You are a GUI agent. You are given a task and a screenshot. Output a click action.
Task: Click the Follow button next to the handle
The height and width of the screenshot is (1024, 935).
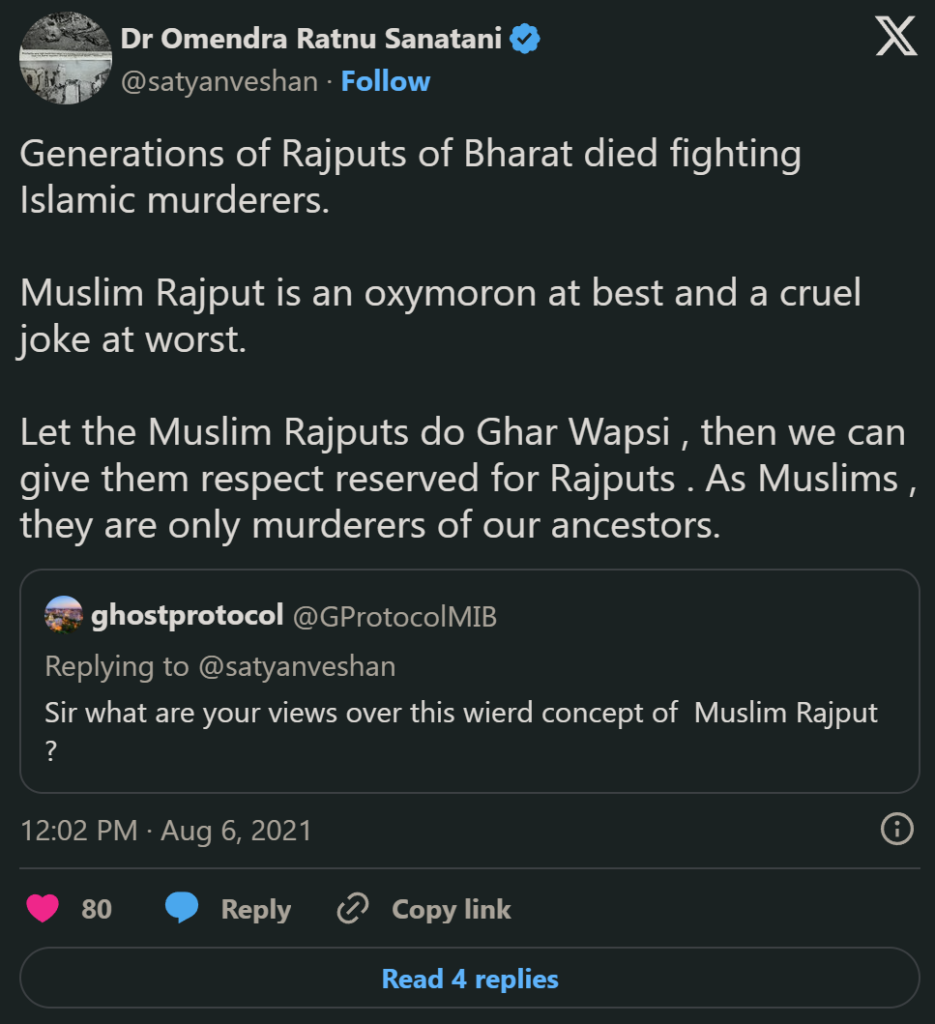(x=386, y=81)
